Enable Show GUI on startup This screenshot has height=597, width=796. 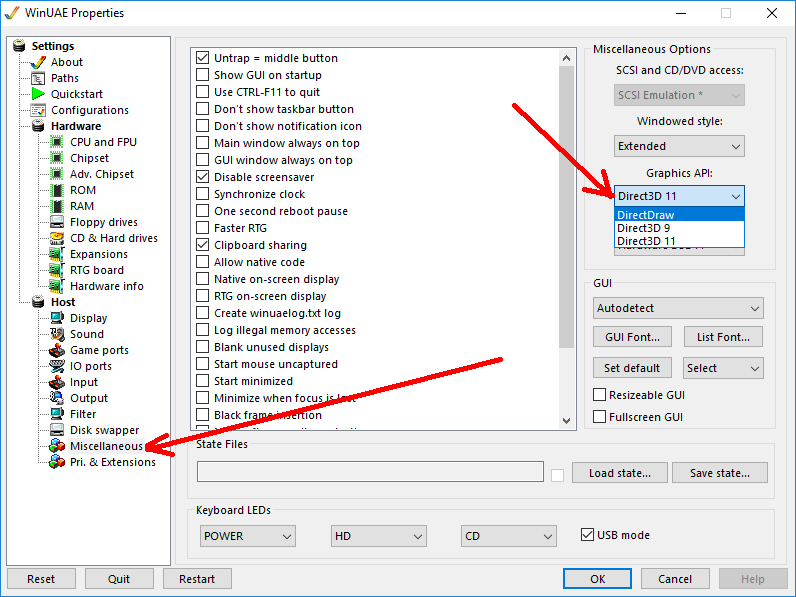point(203,75)
